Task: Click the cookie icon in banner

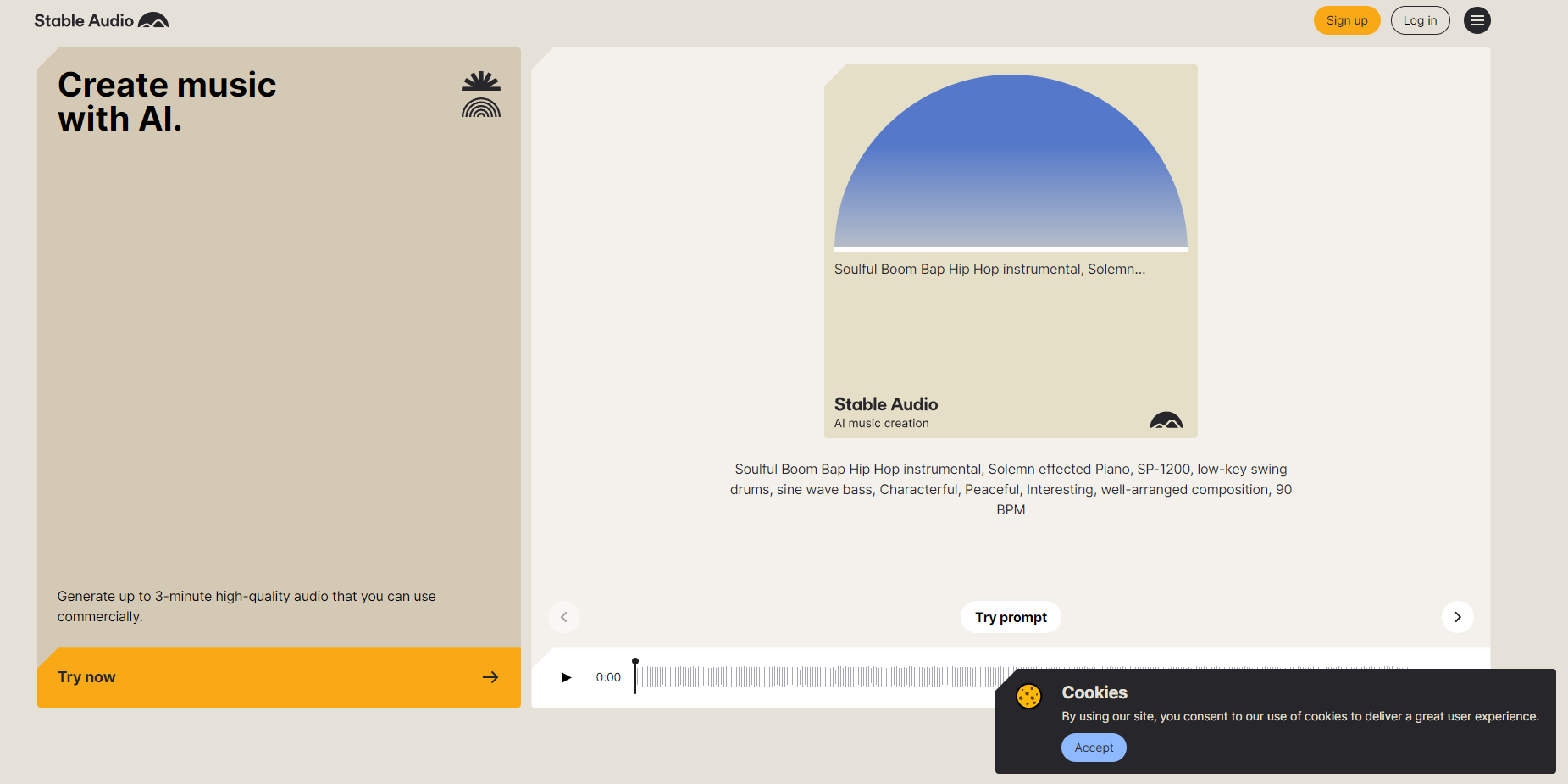Action: coord(1028,696)
